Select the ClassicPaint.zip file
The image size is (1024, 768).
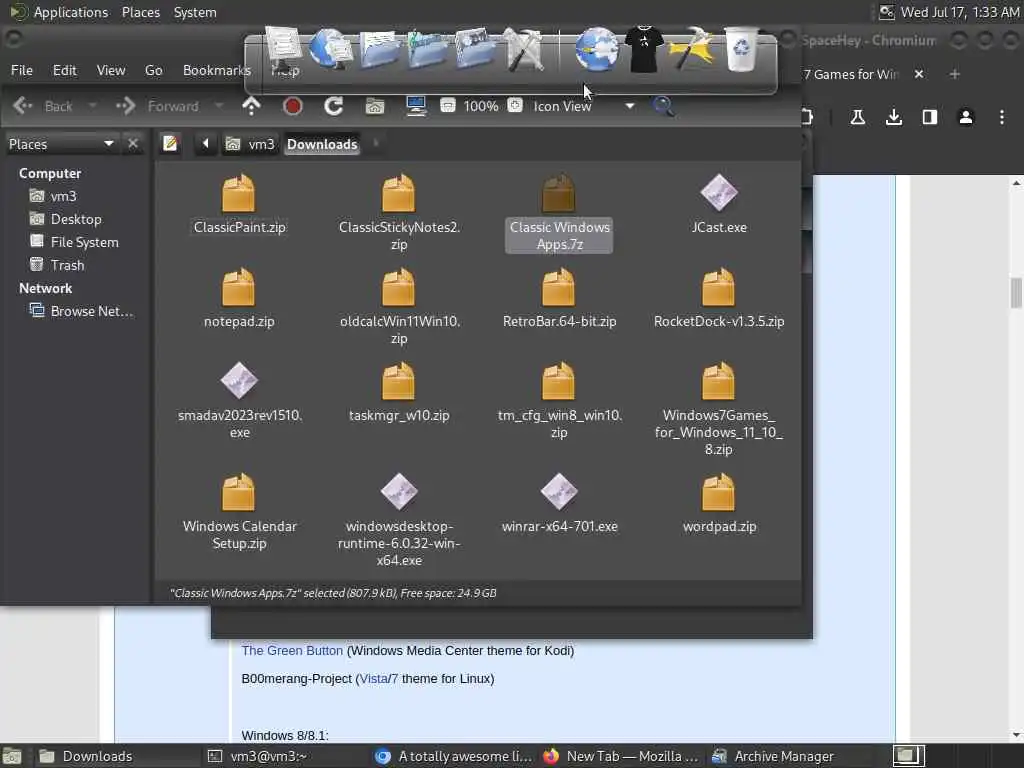point(239,204)
